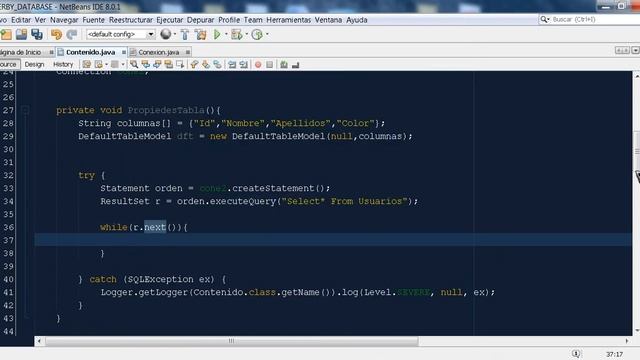Screen dimensions: 640x360
Task: Click the Last Edit editor icon
Action: (x=87, y=64)
